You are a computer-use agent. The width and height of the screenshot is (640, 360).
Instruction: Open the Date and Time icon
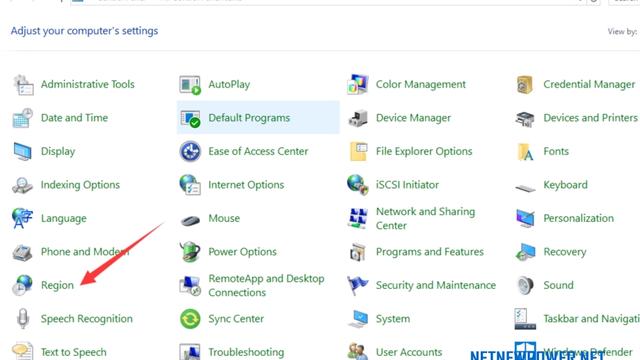[x=23, y=118]
